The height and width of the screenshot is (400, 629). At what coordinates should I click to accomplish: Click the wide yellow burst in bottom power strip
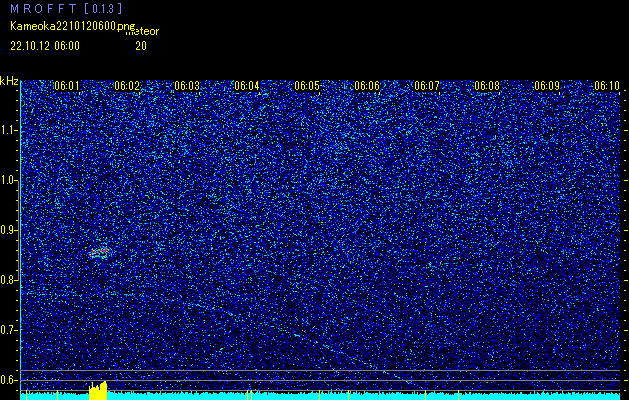(x=98, y=390)
